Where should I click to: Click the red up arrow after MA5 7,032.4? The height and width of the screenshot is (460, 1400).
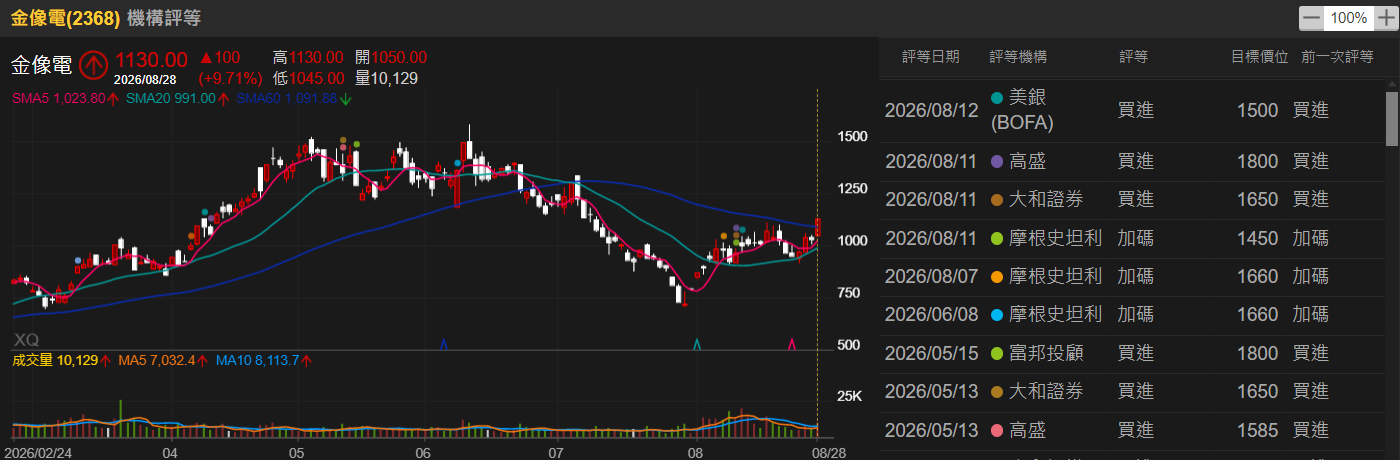(200, 360)
